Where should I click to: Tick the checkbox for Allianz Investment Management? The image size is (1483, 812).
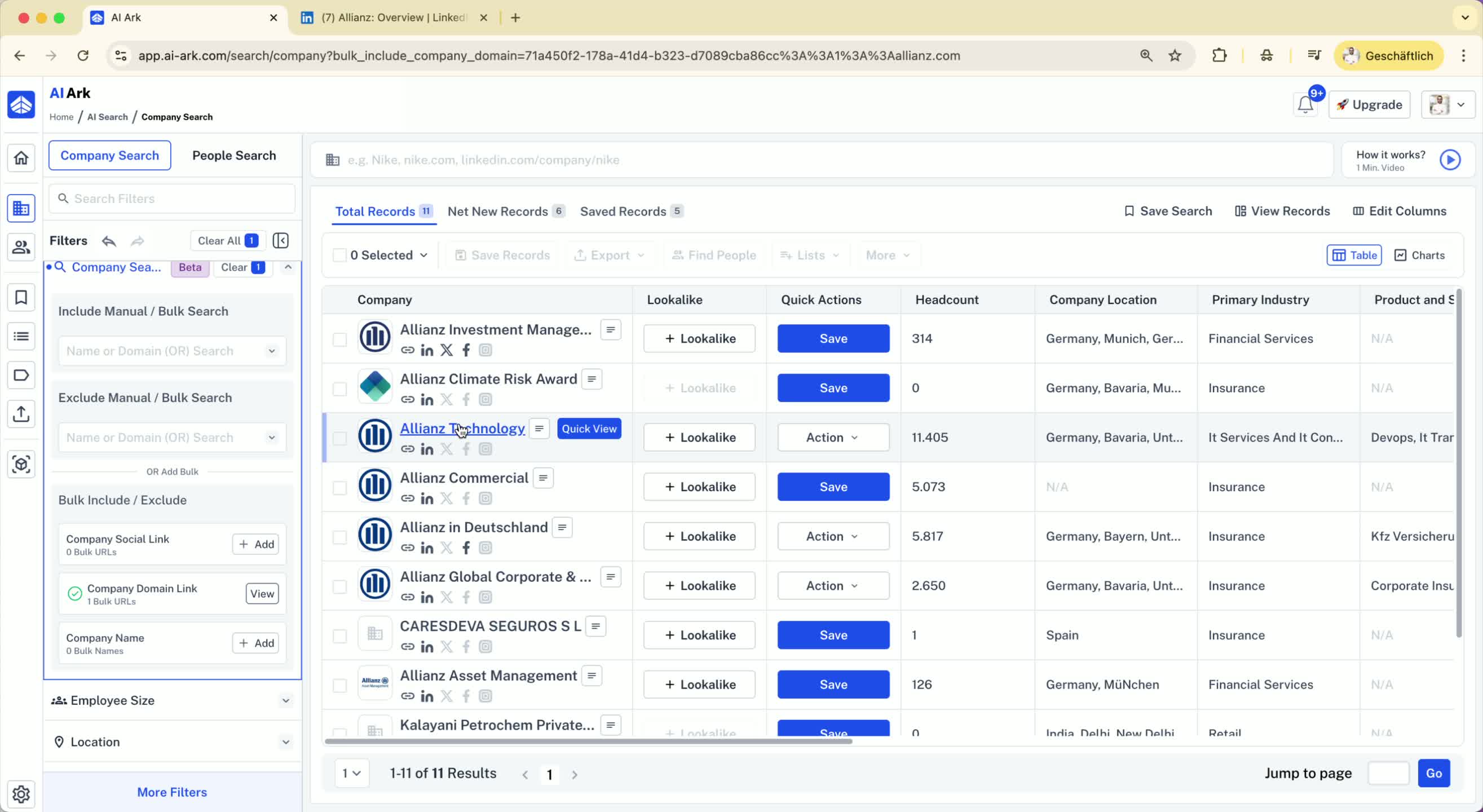point(339,339)
